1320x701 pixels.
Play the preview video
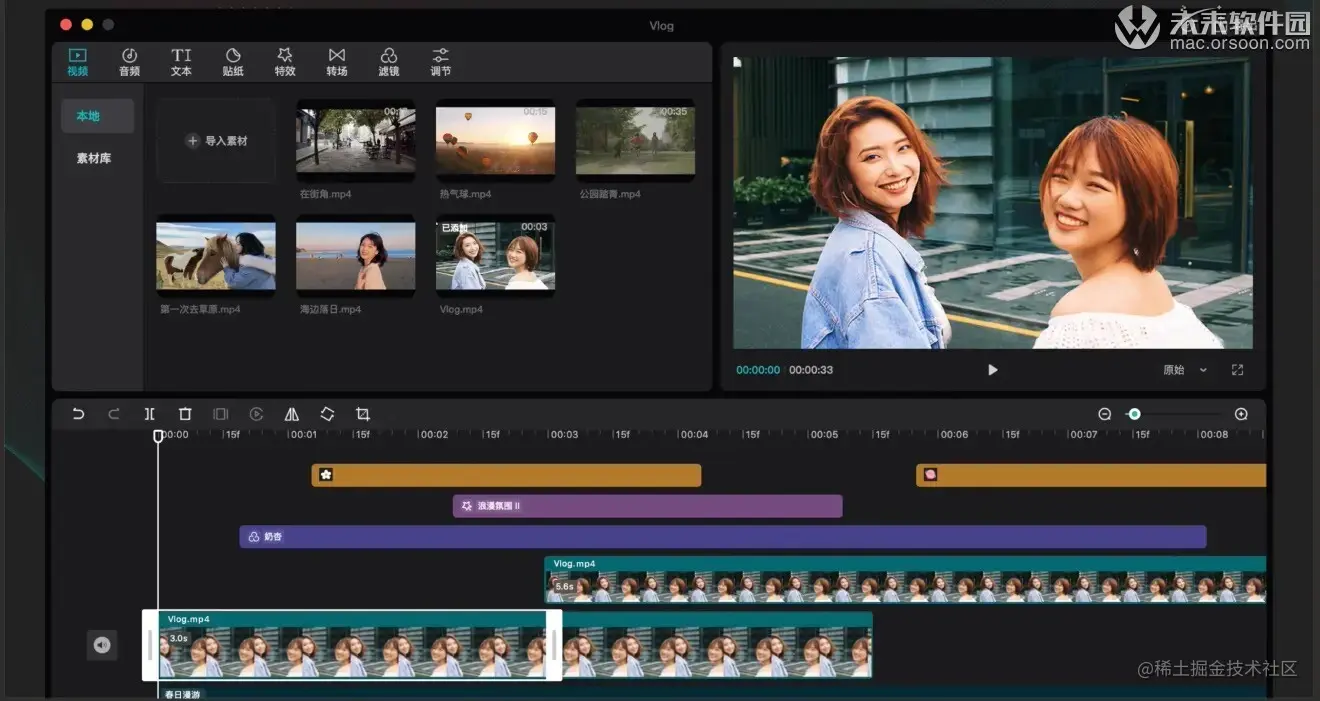[993, 370]
